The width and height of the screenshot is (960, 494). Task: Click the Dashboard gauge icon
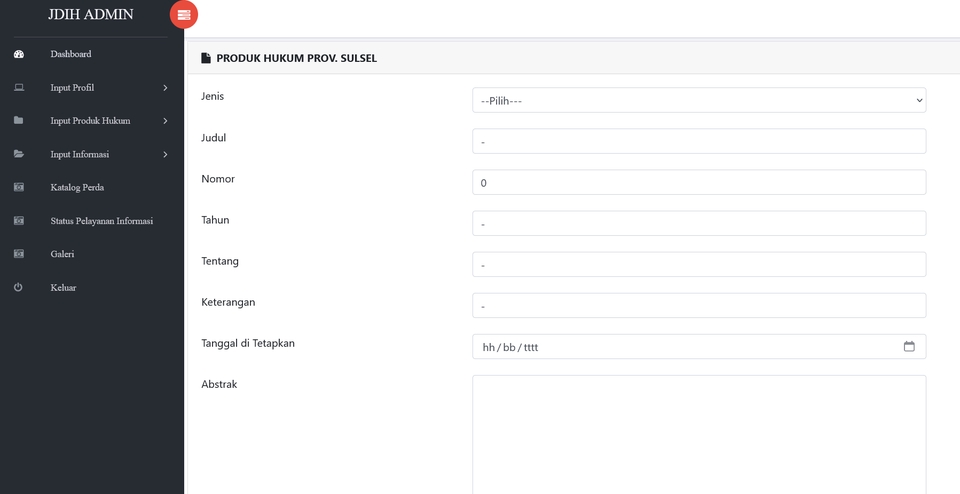[18, 54]
